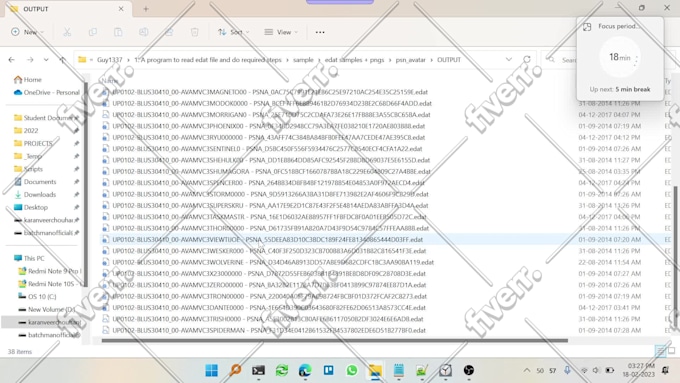Close the OUTPUT tab

click(x=121, y=9)
